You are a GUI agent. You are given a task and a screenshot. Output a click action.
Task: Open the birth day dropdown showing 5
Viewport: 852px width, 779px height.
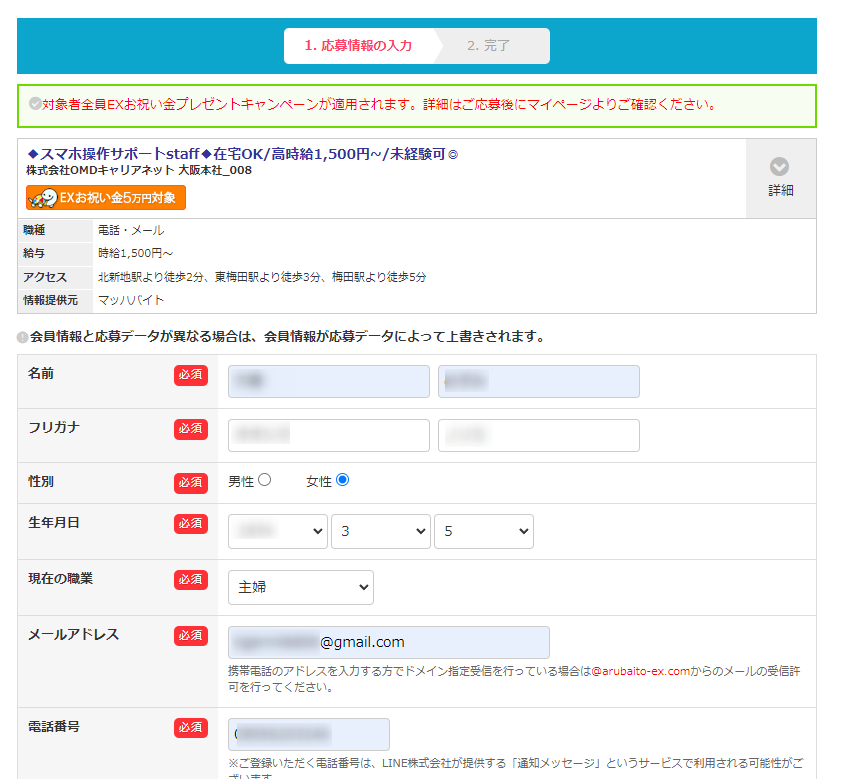[483, 531]
